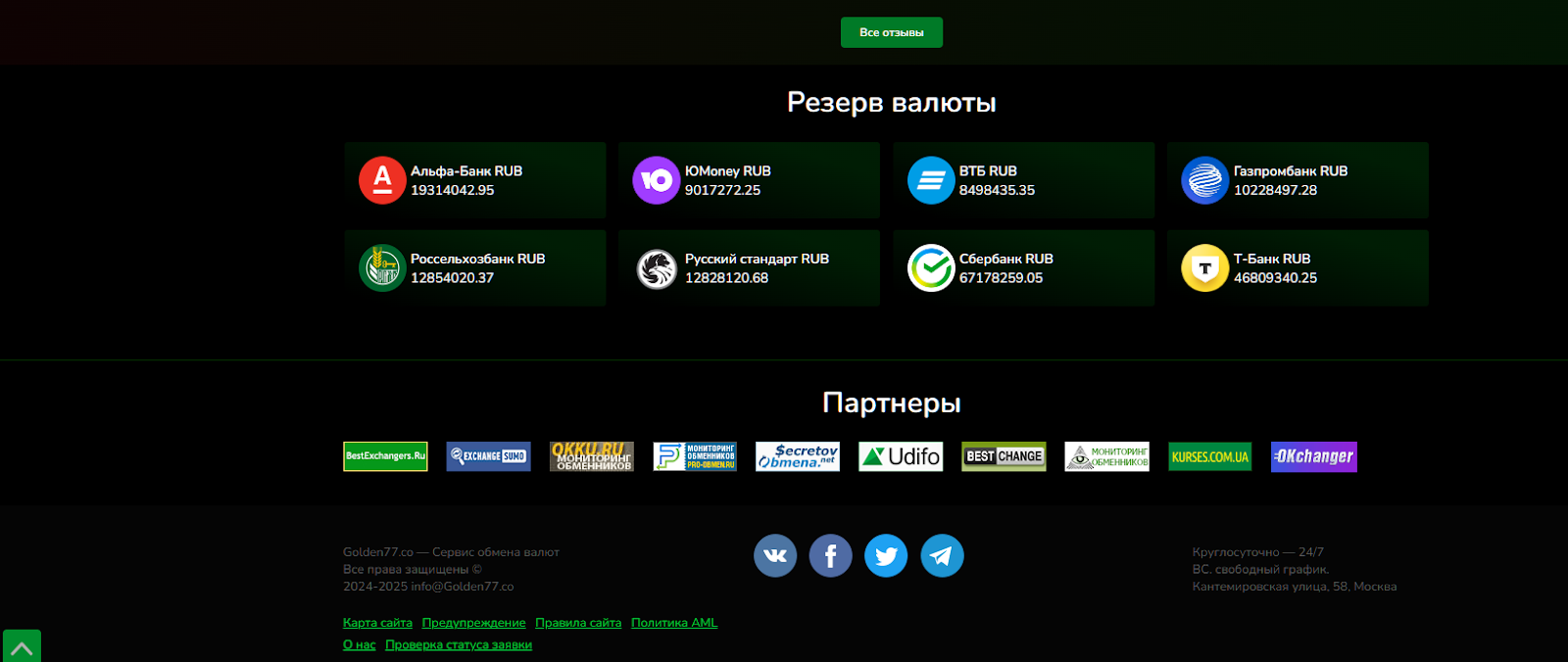The image size is (1568, 662).
Task: Open KURSES.COM.UA partner banner
Action: click(1210, 456)
